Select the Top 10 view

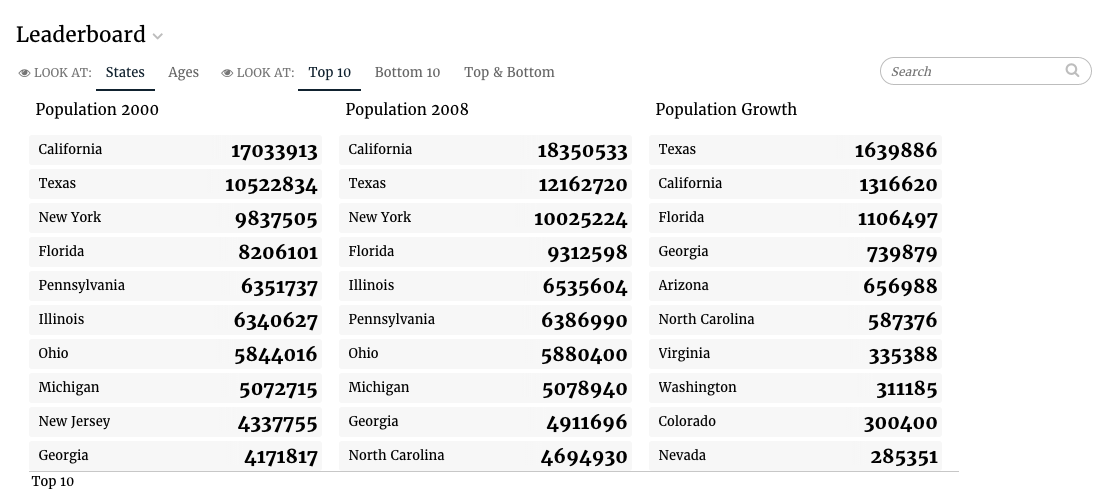pyautogui.click(x=329, y=73)
